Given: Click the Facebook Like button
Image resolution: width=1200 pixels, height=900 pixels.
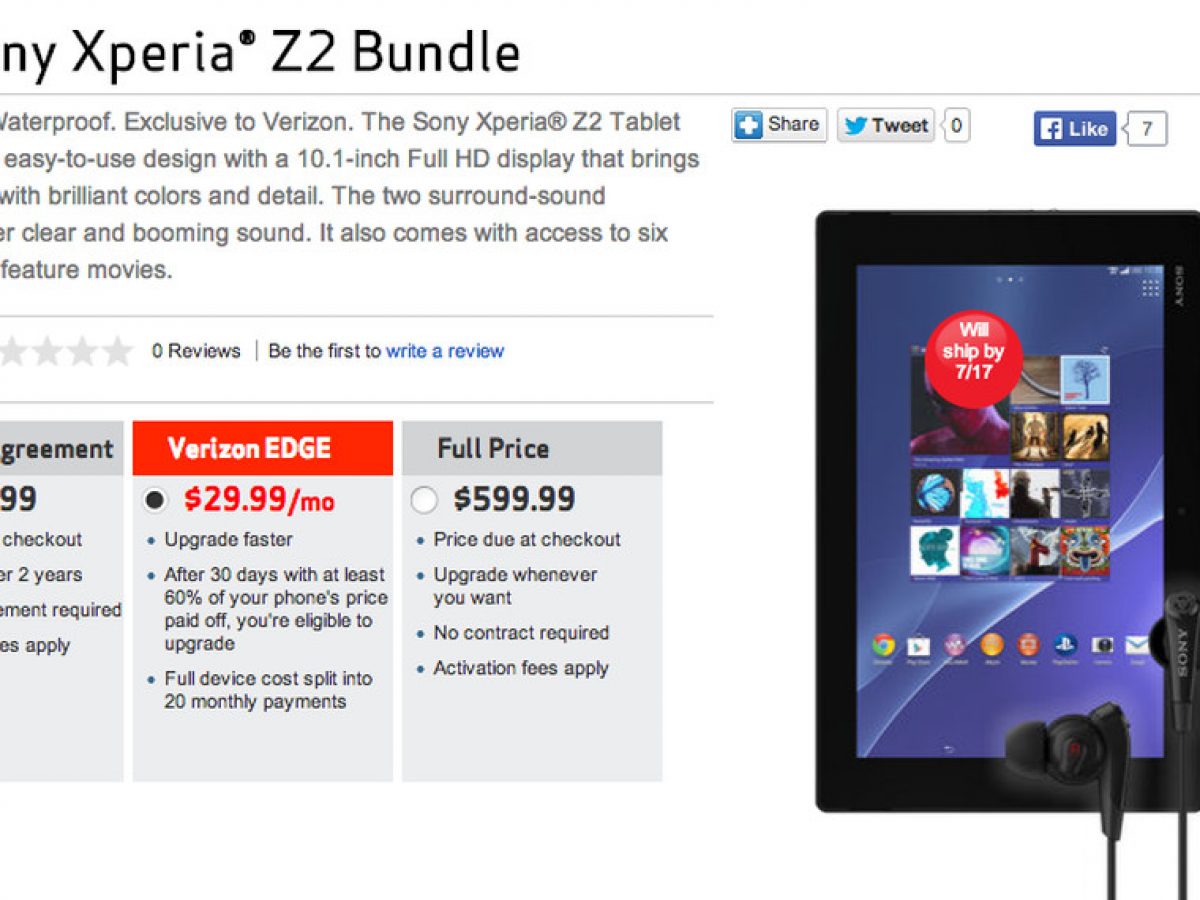Looking at the screenshot, I should (1075, 129).
